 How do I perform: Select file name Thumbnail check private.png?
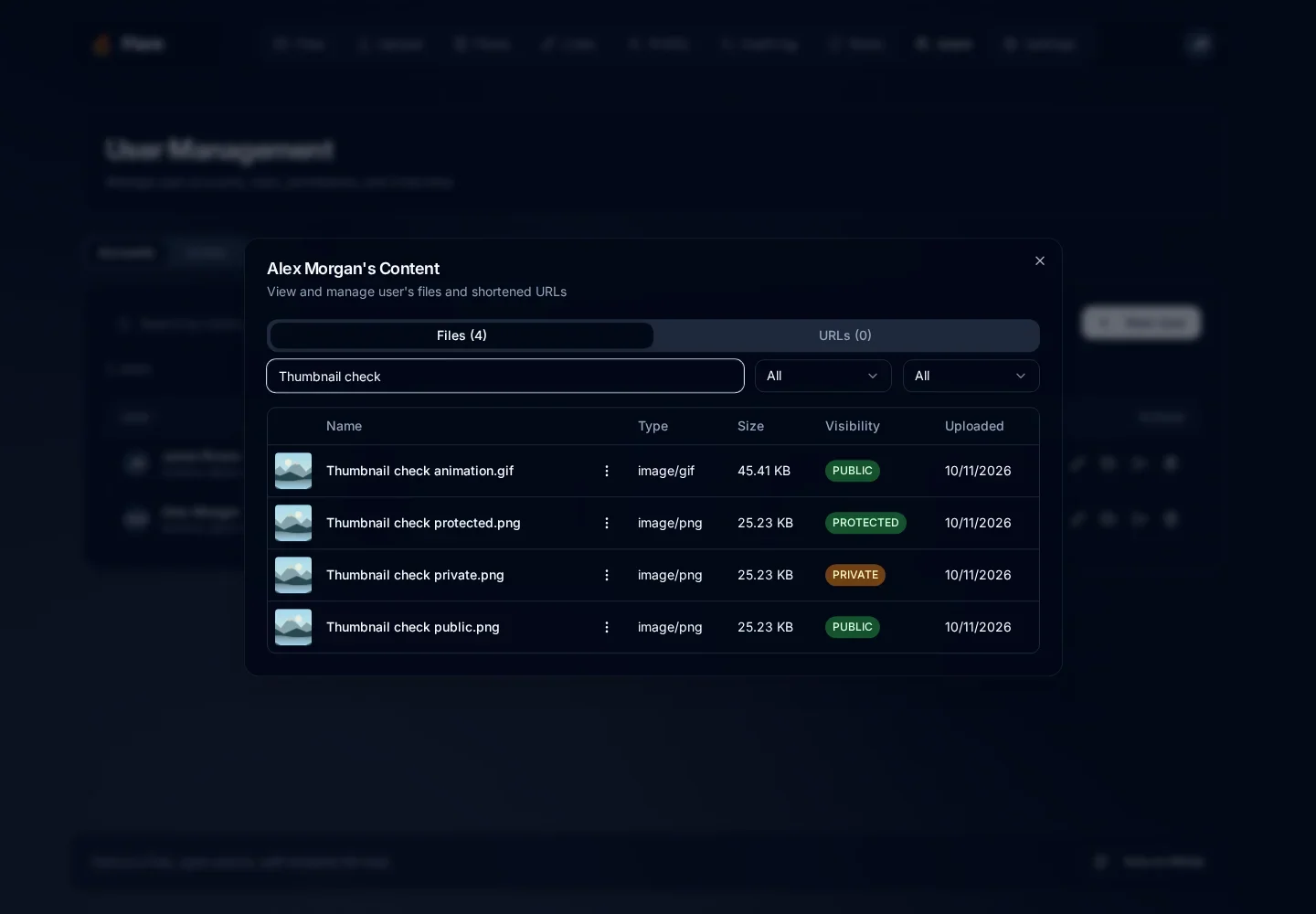coord(415,575)
